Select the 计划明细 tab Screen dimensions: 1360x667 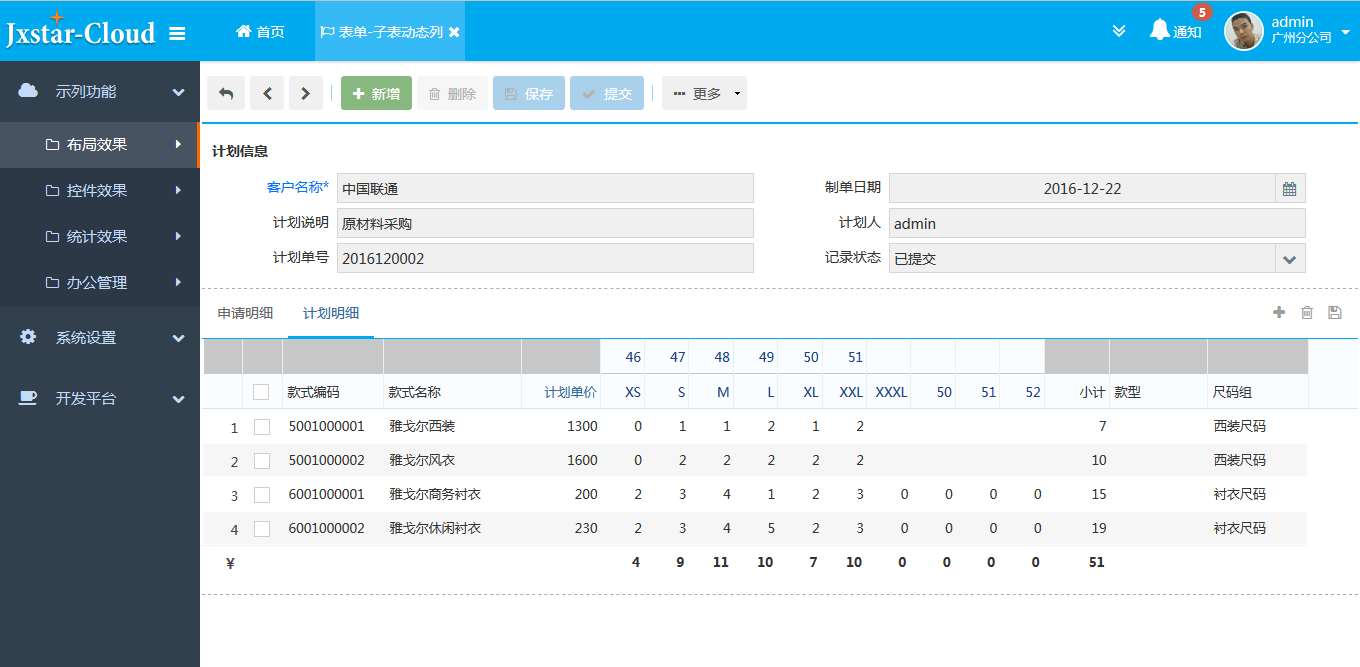tap(331, 313)
